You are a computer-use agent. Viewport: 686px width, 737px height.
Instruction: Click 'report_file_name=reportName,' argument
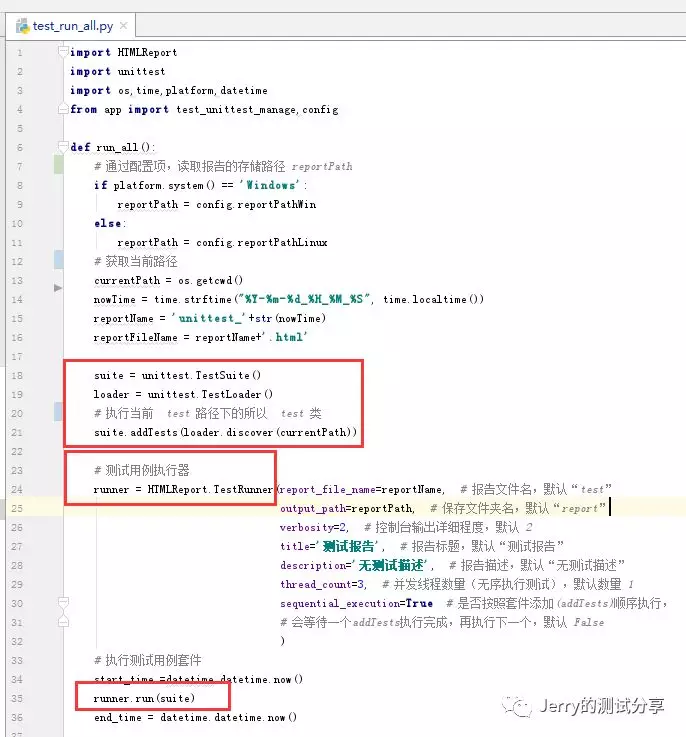tap(362, 489)
